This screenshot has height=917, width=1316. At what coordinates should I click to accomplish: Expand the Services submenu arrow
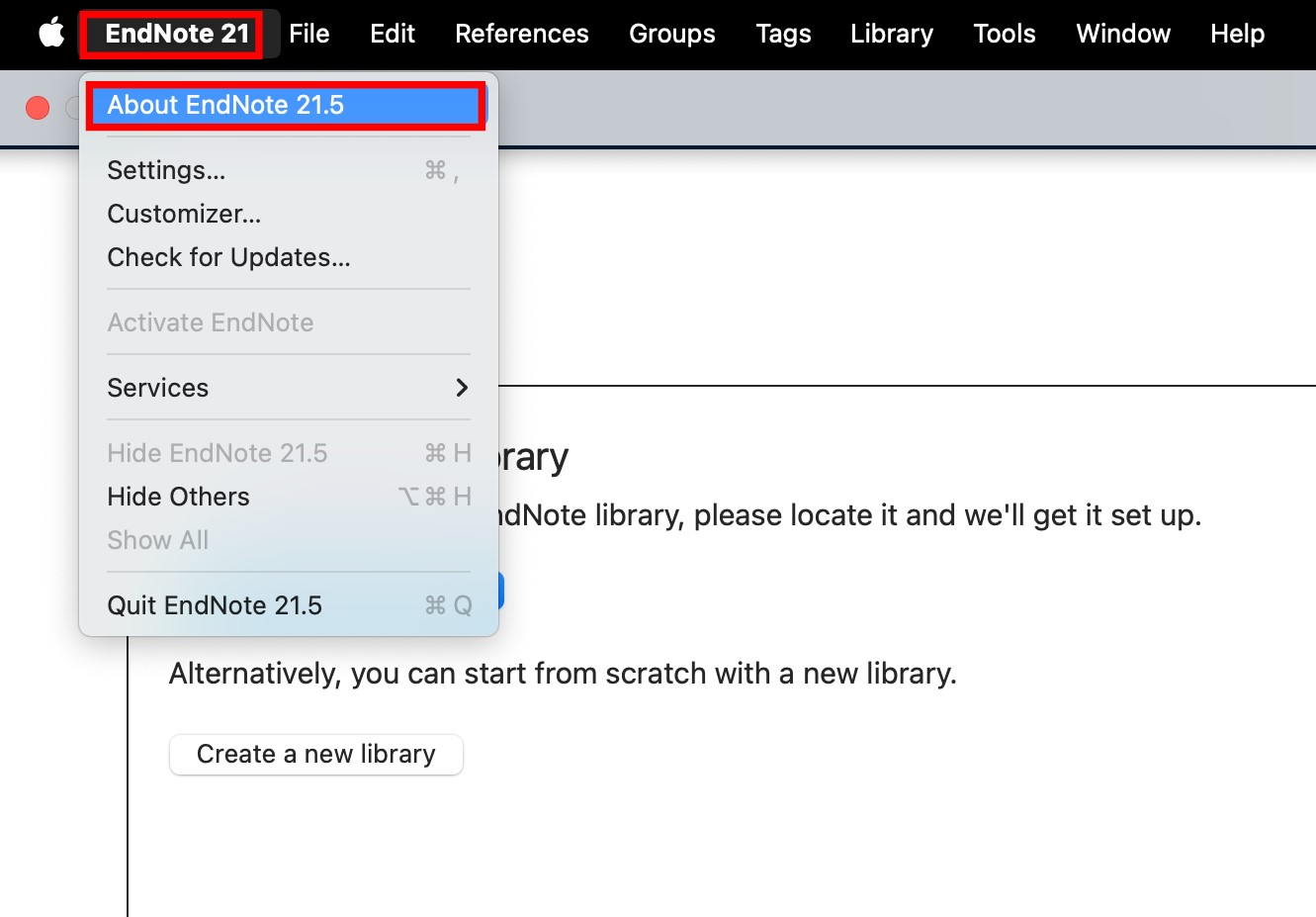461,388
